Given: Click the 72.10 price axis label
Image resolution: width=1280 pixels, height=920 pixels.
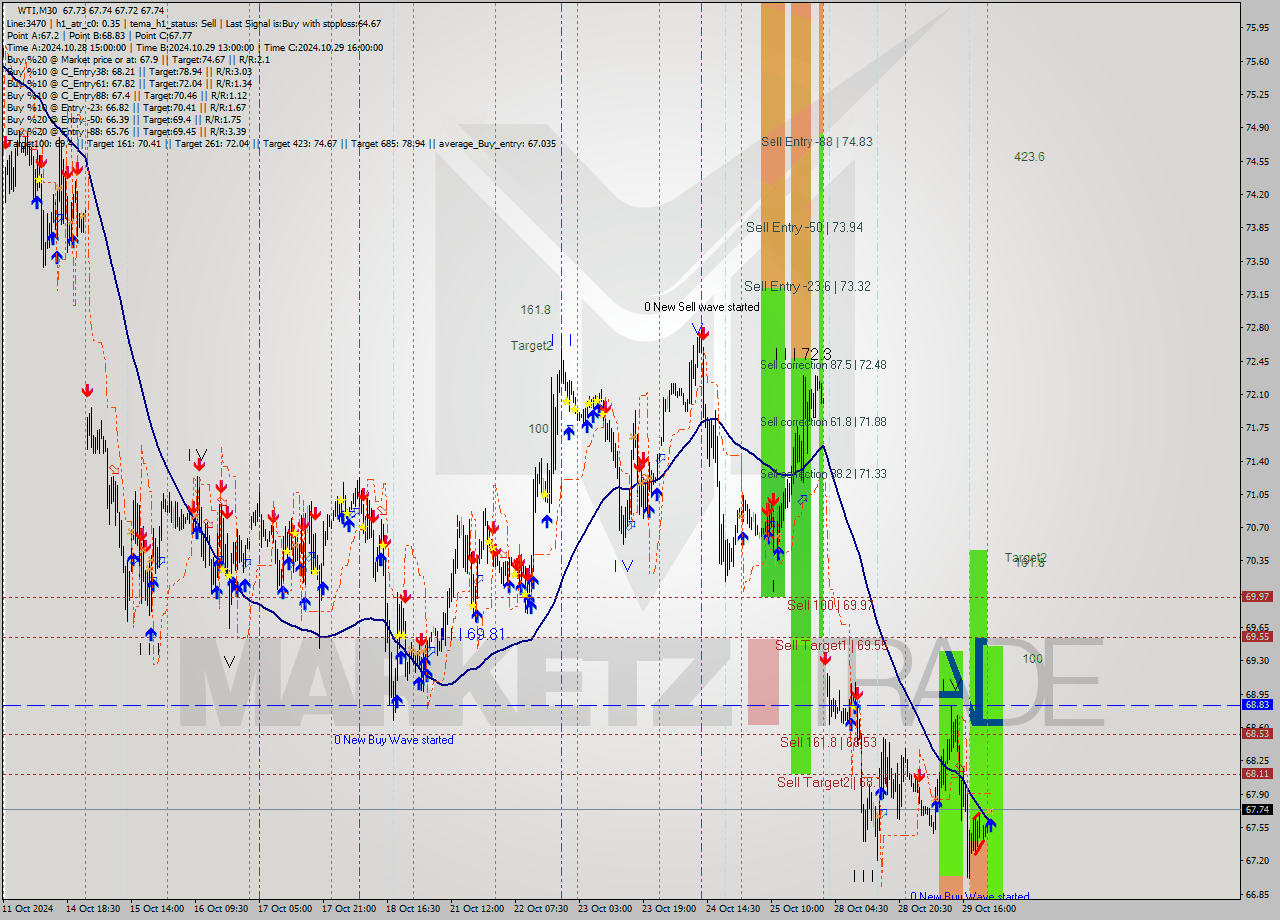Looking at the screenshot, I should [1257, 394].
